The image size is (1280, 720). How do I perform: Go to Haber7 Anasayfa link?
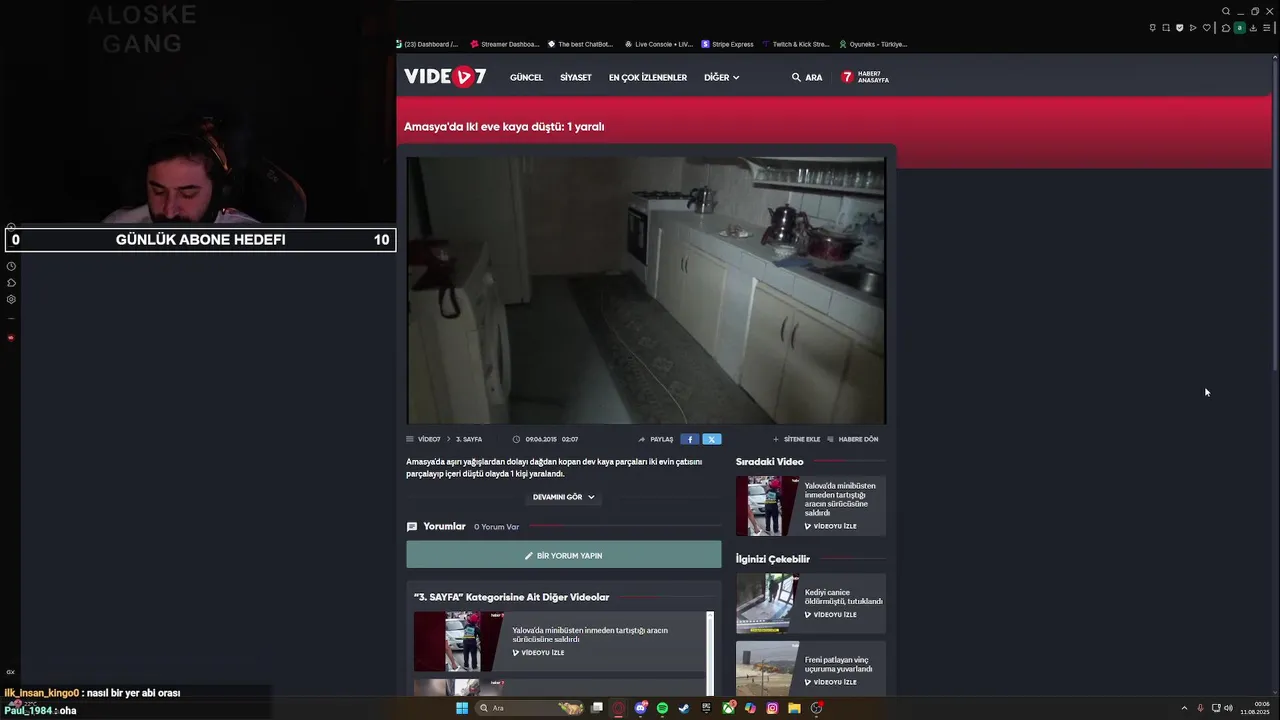865,77
